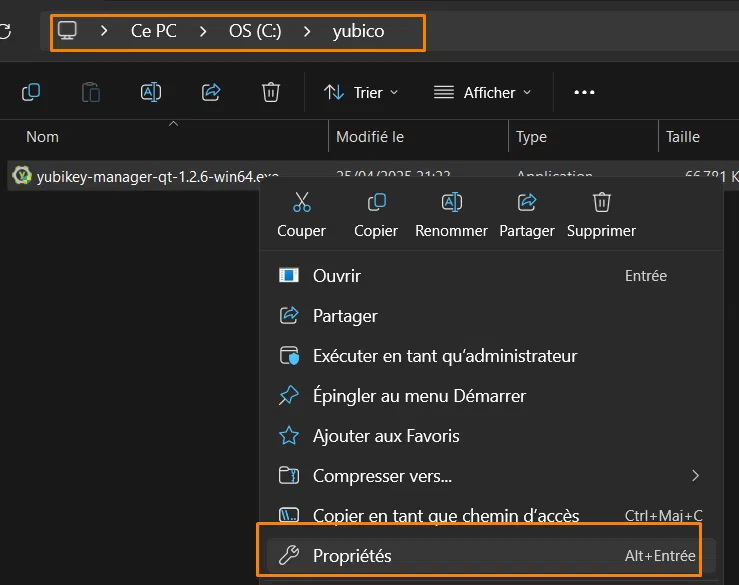Open the Trier sort dropdown
The width and height of the screenshot is (739, 585).
pyautogui.click(x=361, y=92)
